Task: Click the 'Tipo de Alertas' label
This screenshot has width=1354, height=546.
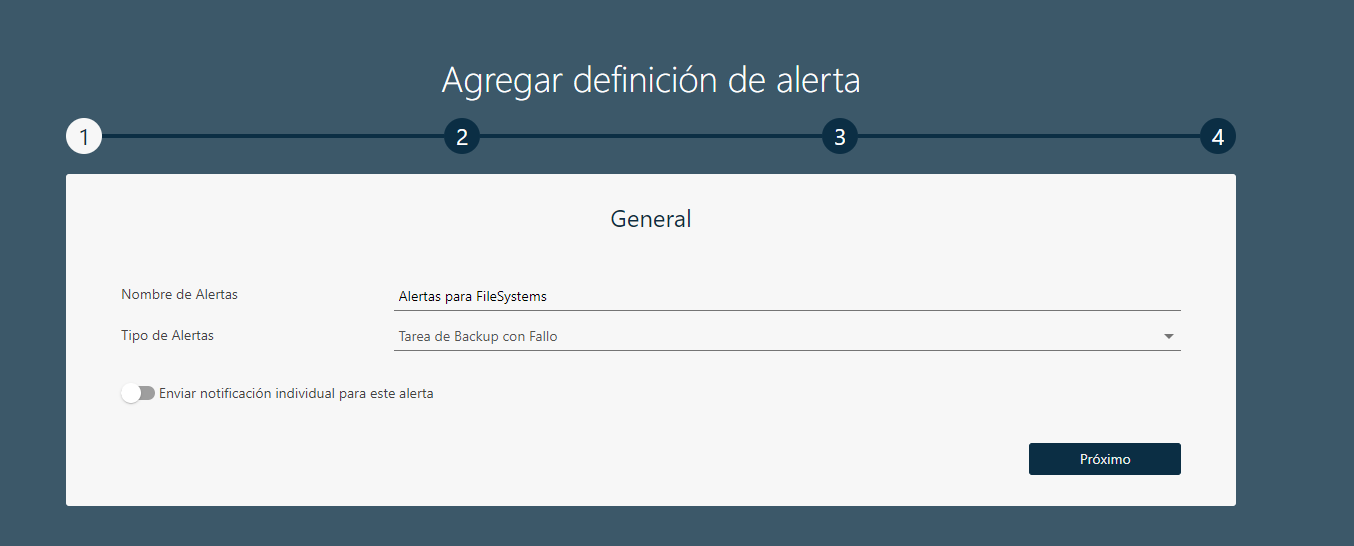Action: (167, 336)
